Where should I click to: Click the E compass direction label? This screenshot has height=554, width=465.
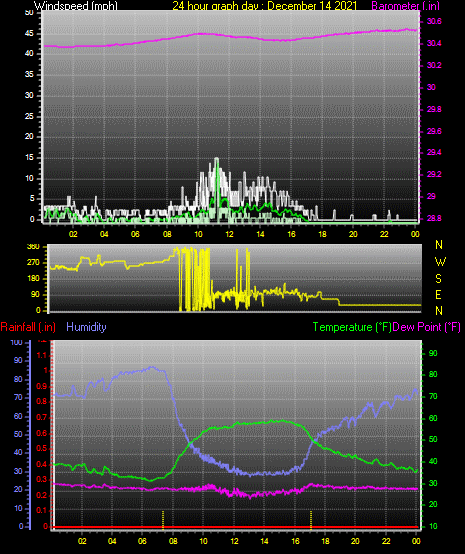coord(438,295)
